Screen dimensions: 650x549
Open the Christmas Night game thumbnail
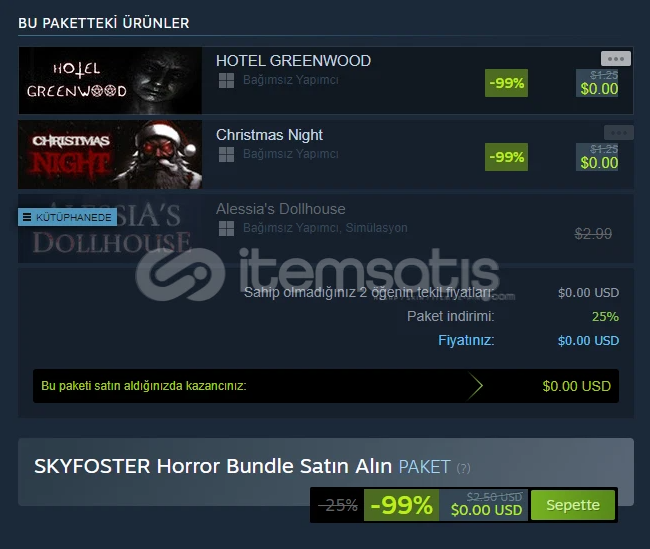tap(110, 154)
